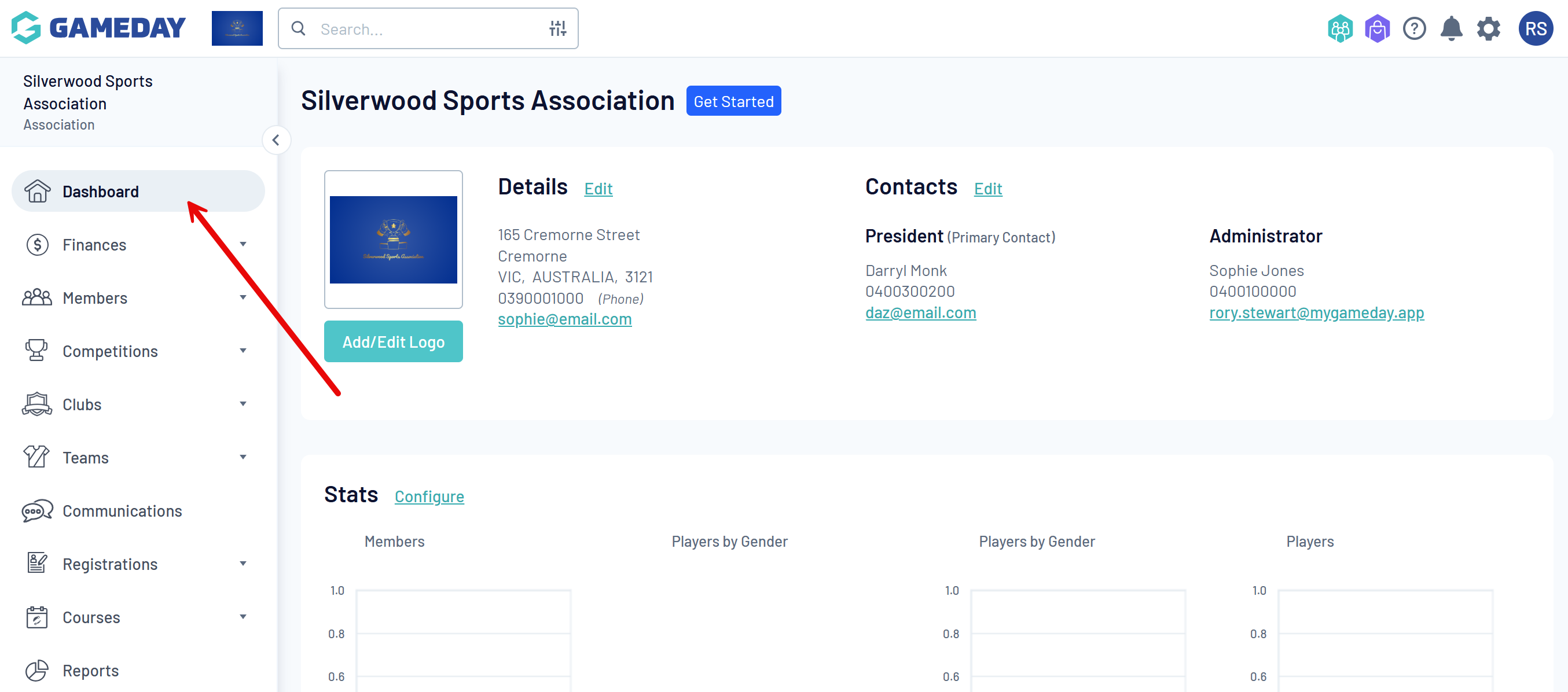Collapse the sidebar with chevron button
1568x692 pixels.
tap(276, 140)
